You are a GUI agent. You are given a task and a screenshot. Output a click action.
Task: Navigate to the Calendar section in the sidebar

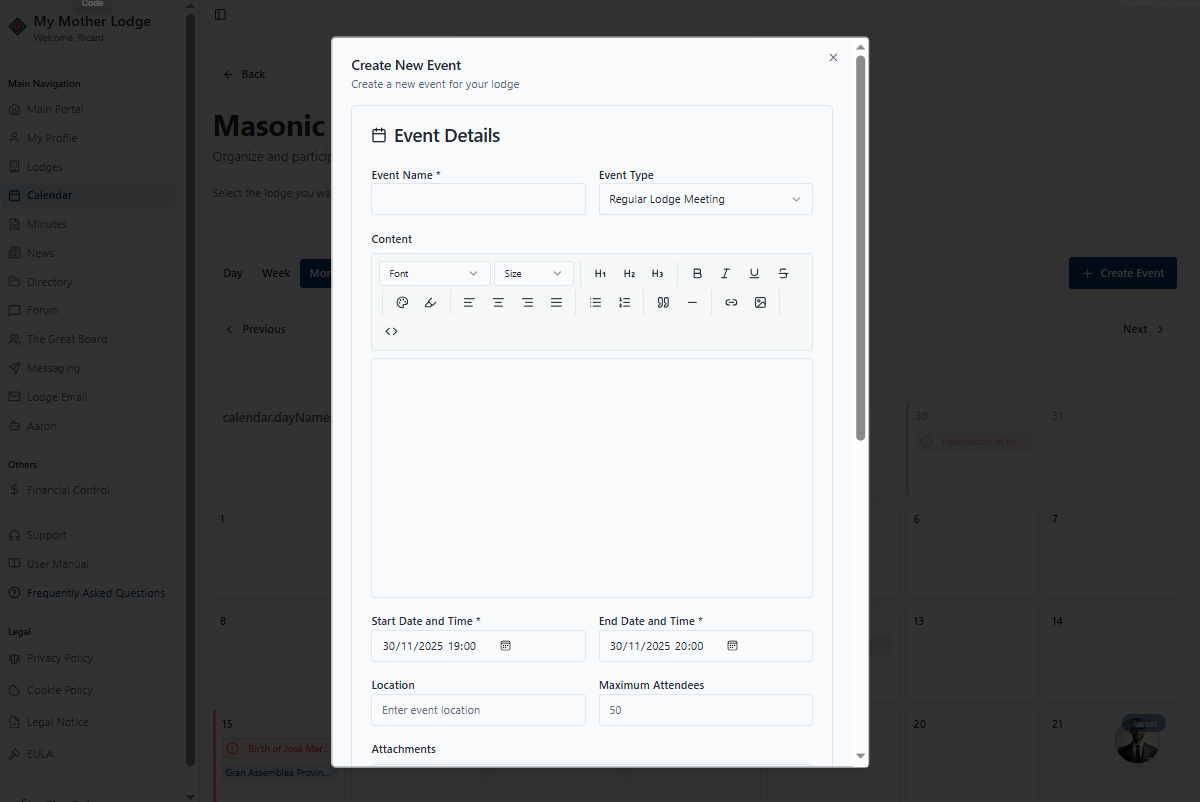(x=49, y=195)
